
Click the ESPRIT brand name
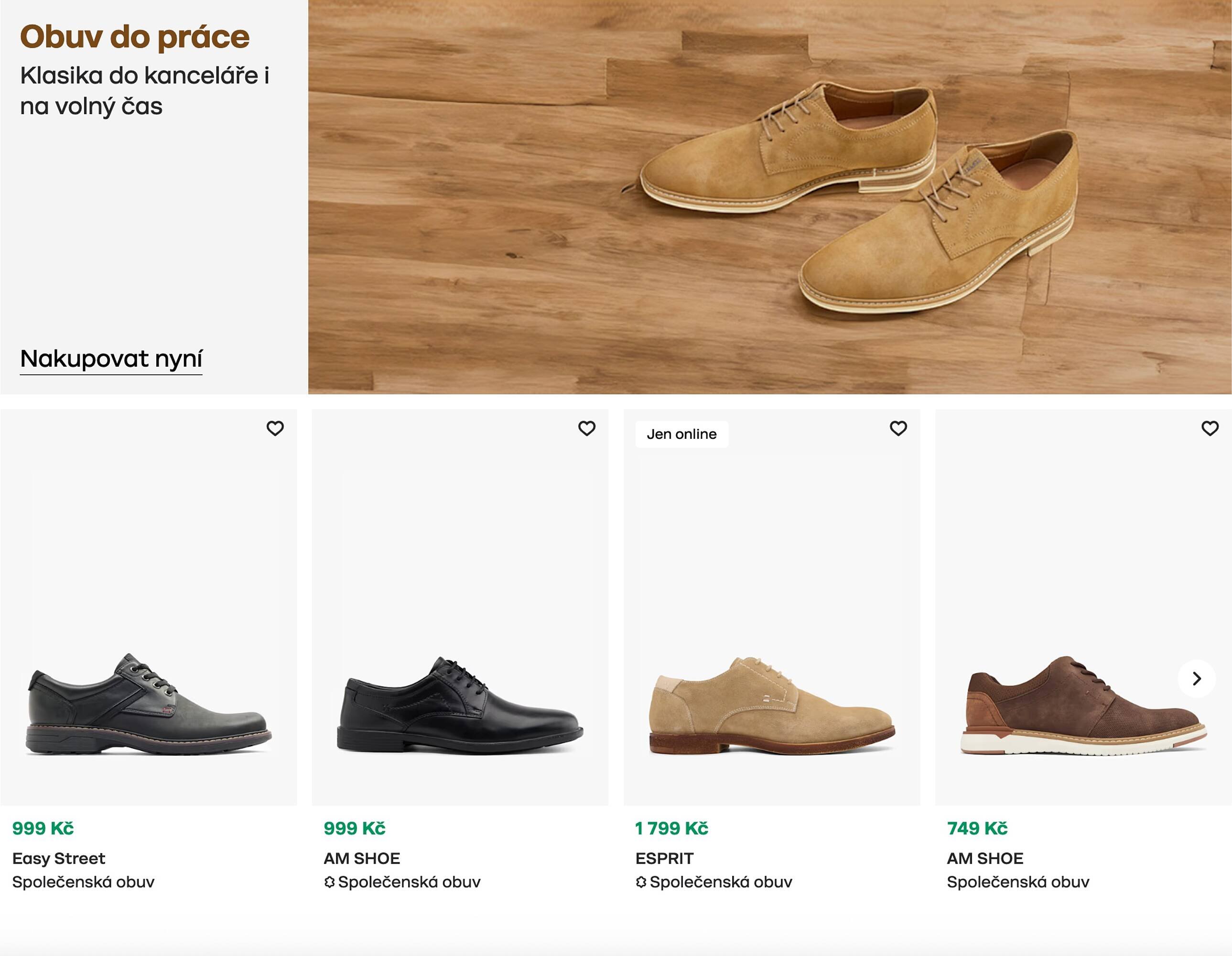664,858
